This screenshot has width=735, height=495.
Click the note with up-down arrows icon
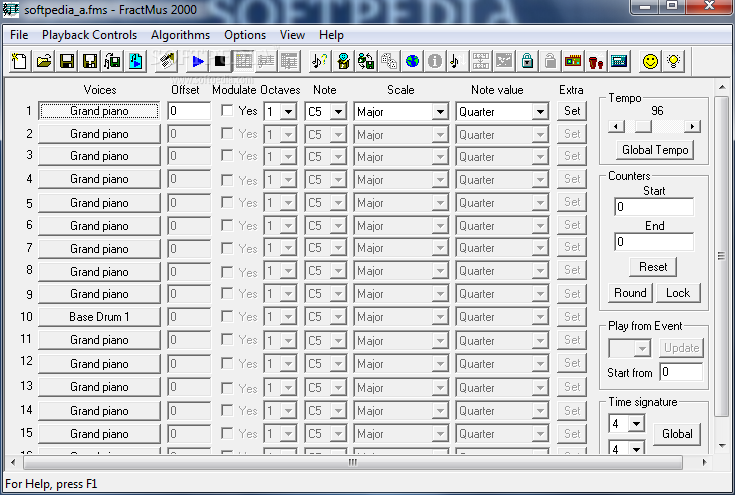(x=457, y=61)
